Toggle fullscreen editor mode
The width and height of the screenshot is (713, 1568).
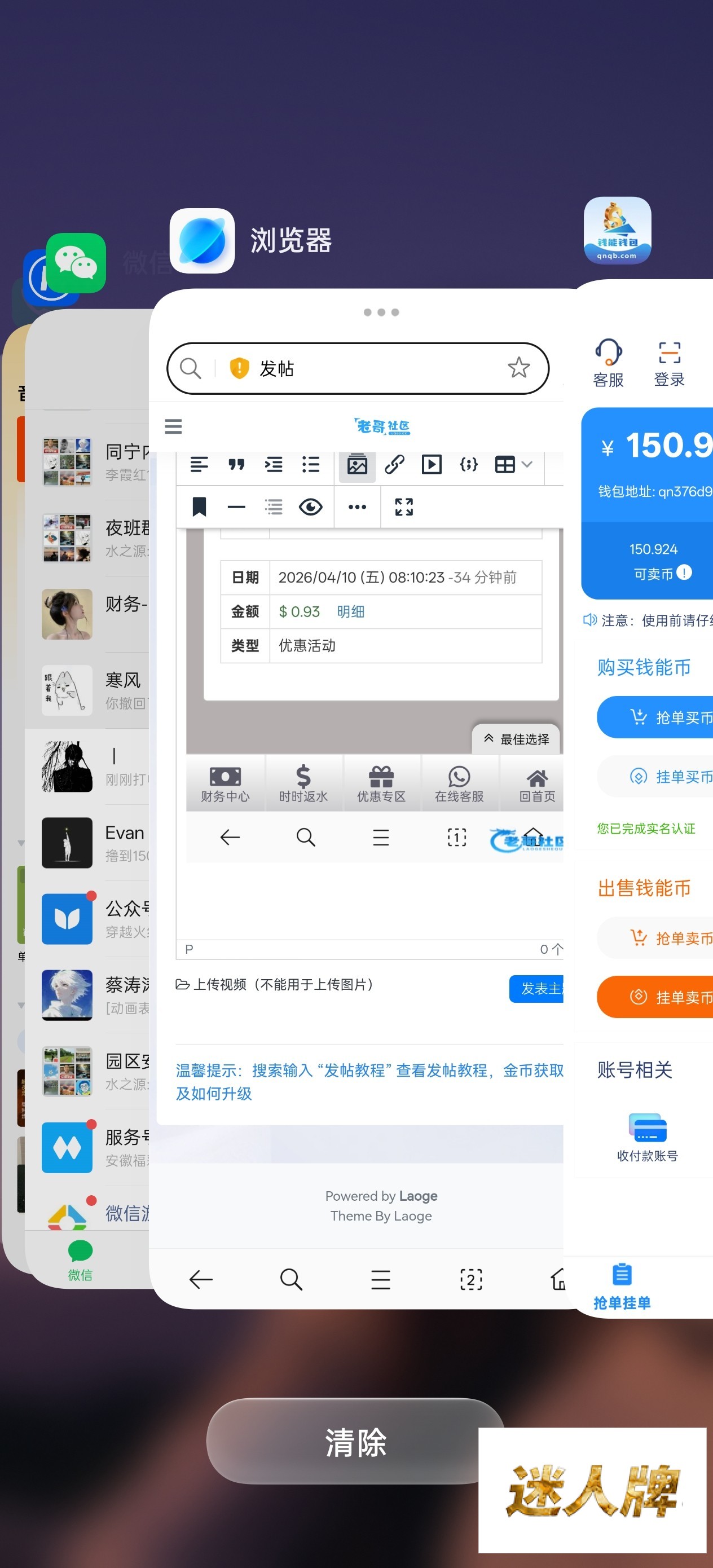coord(404,507)
